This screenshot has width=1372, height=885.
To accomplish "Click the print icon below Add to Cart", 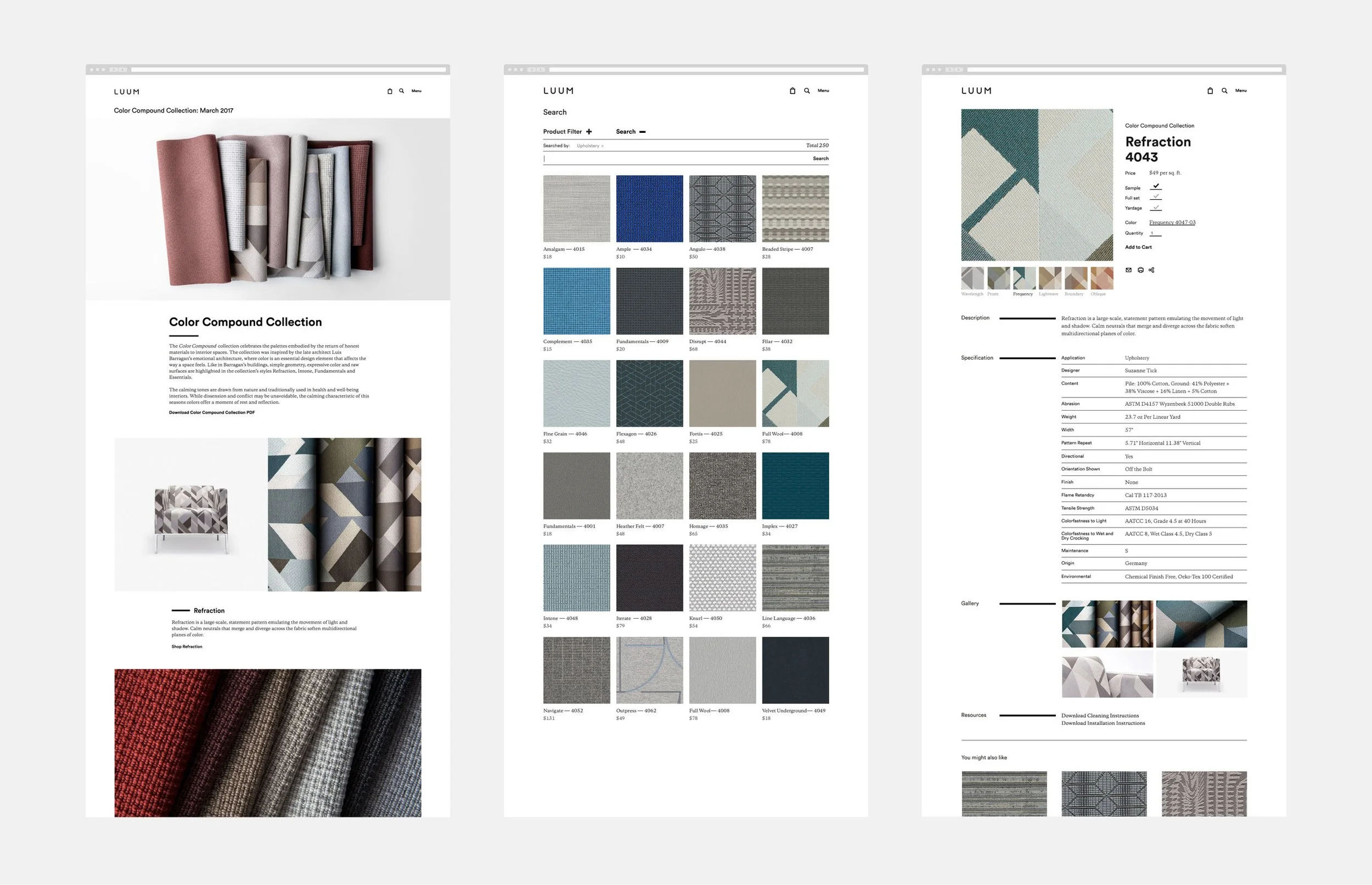I will click(1140, 270).
